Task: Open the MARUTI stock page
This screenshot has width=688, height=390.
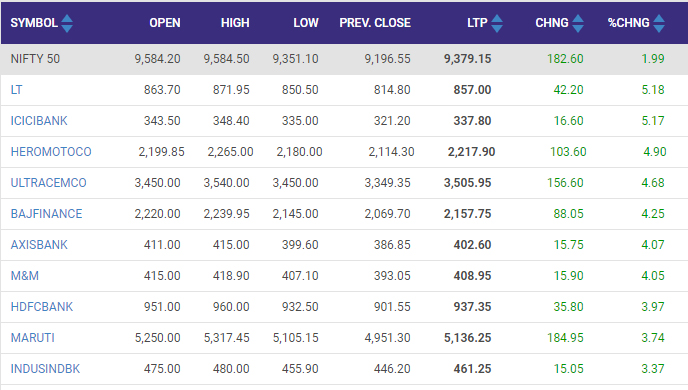Action: [x=32, y=338]
